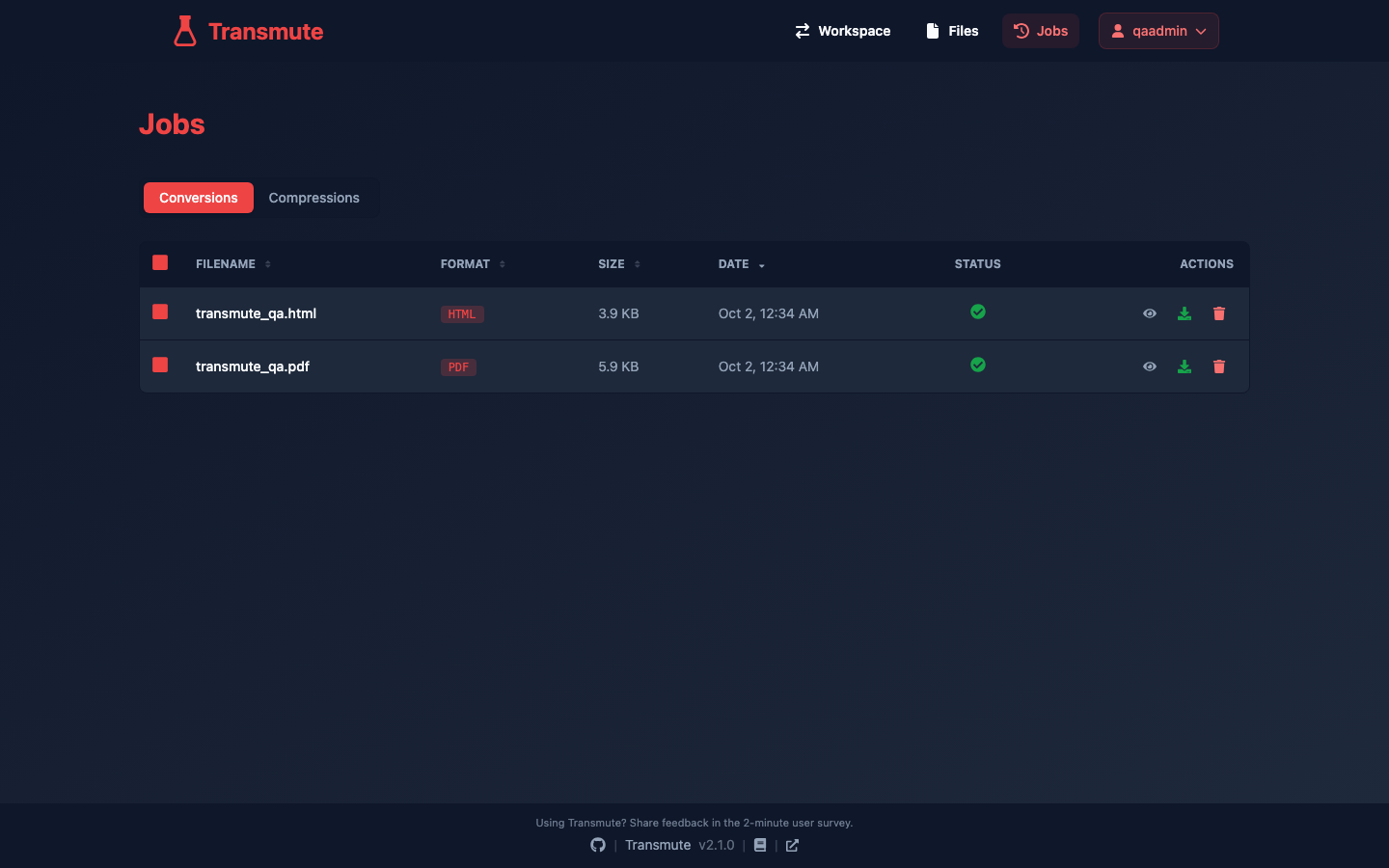The image size is (1389, 868).
Task: Open the documentation book icon in footer
Action: point(760,845)
